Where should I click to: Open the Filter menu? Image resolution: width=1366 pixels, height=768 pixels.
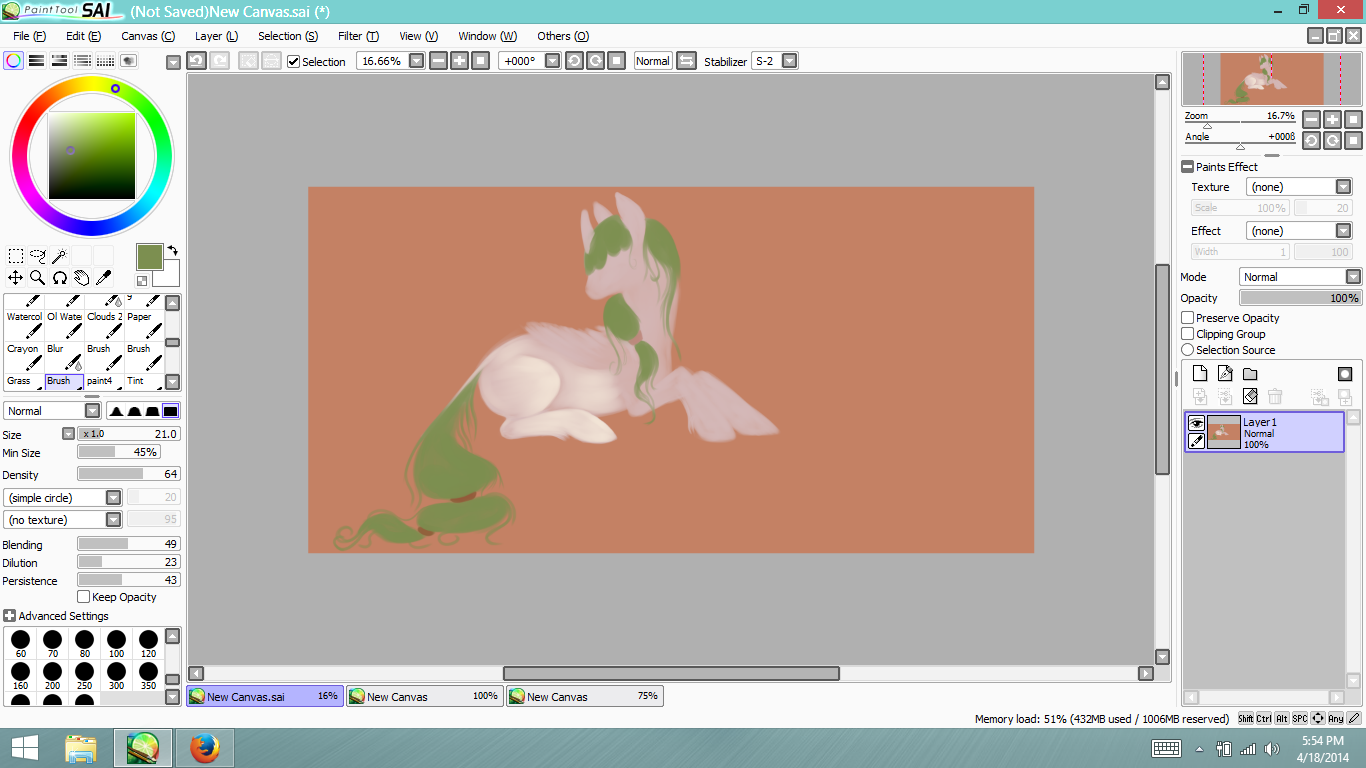357,36
